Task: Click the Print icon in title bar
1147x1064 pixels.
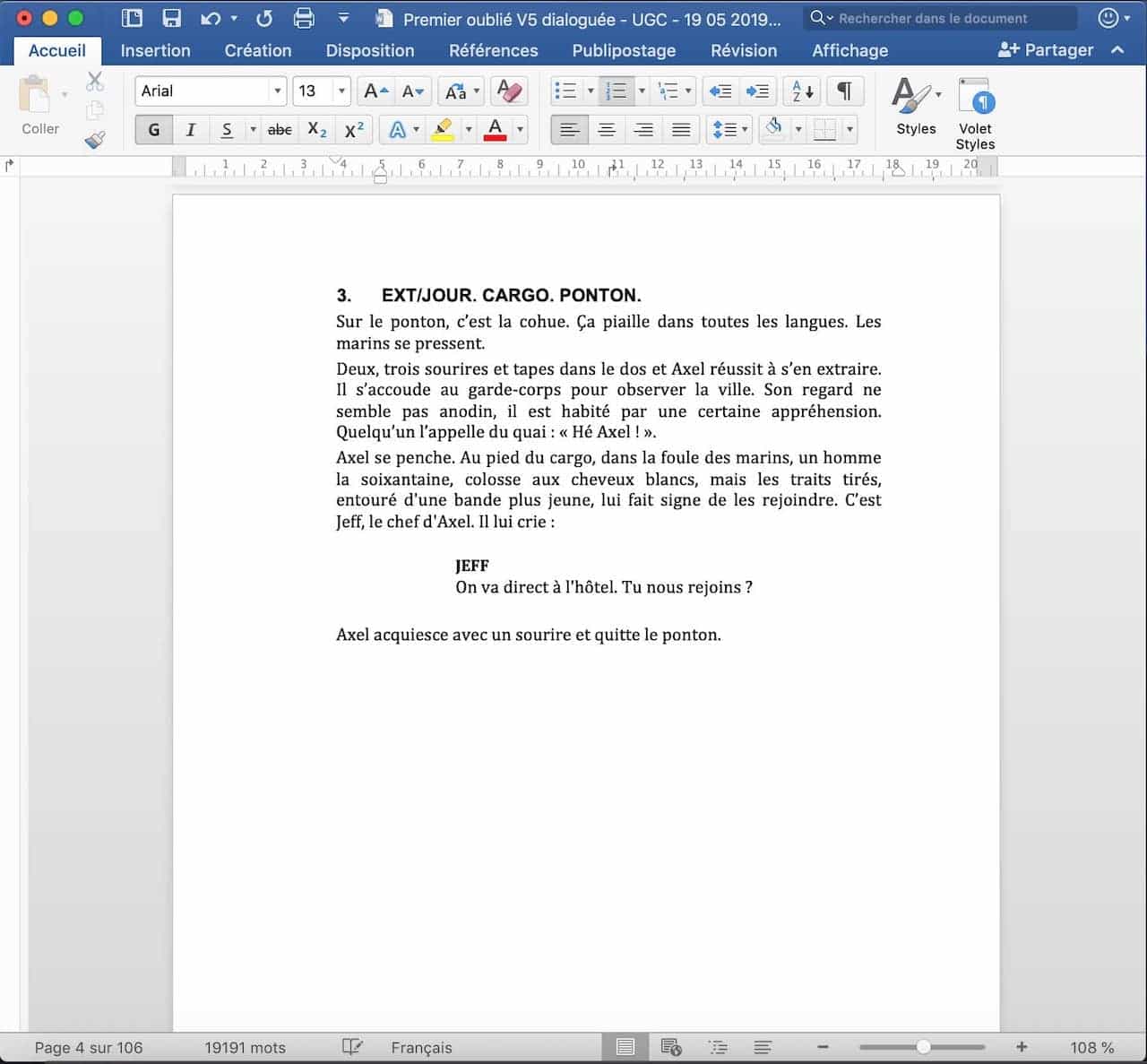Action: pos(305,18)
